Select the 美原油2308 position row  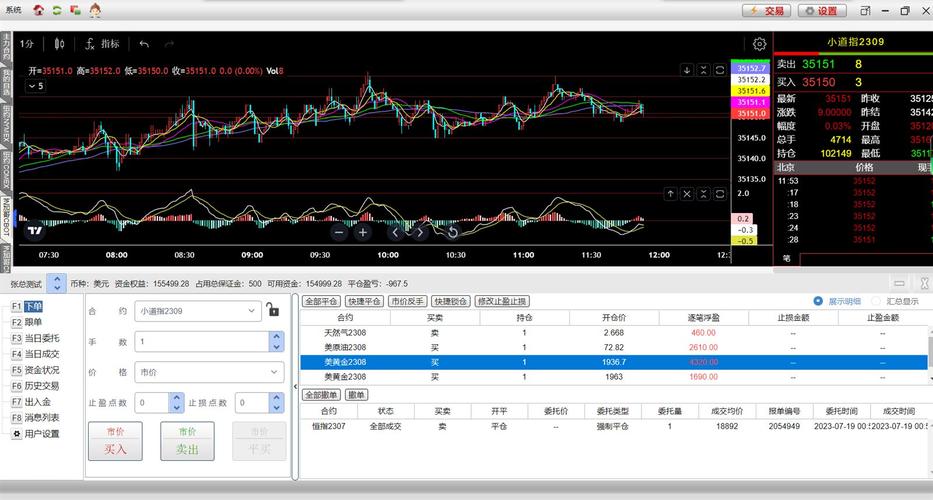(614, 348)
